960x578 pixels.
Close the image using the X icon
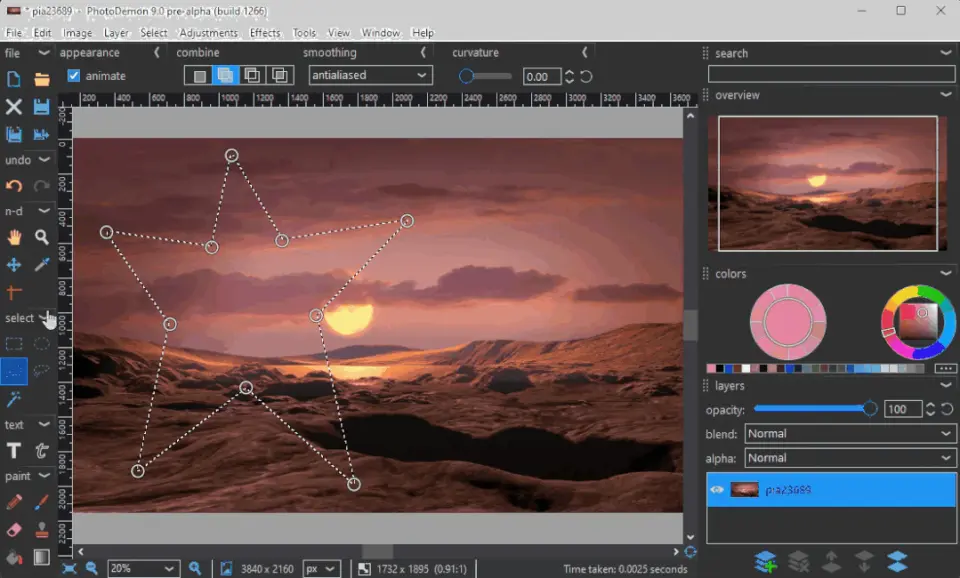click(x=13, y=107)
